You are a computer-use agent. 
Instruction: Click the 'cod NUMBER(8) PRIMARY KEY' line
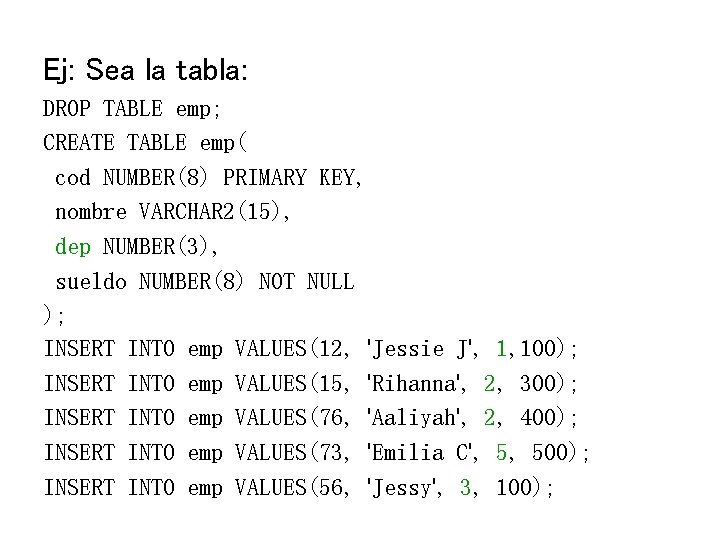[x=208, y=177]
